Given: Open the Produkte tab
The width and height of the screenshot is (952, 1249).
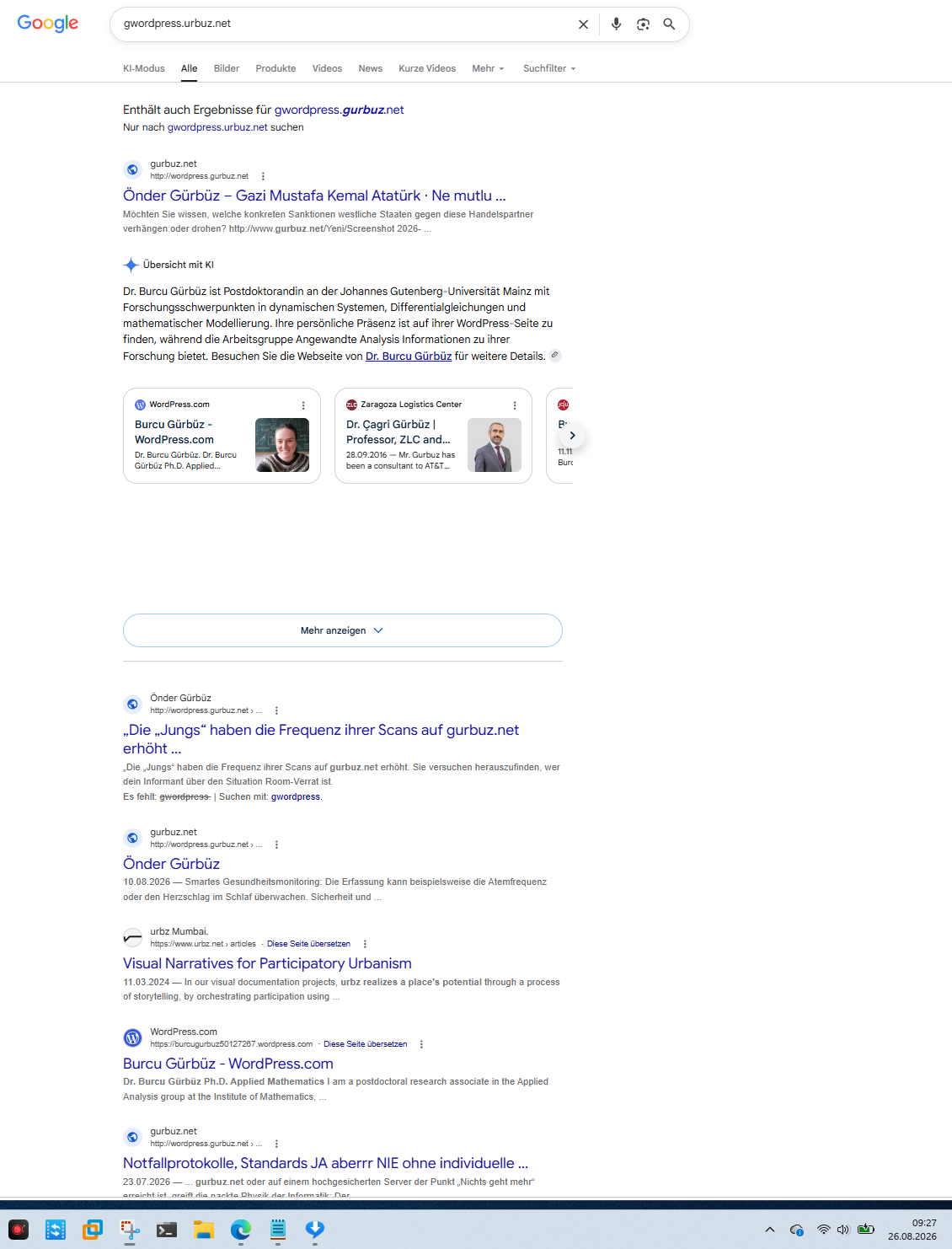Looking at the screenshot, I should [275, 68].
